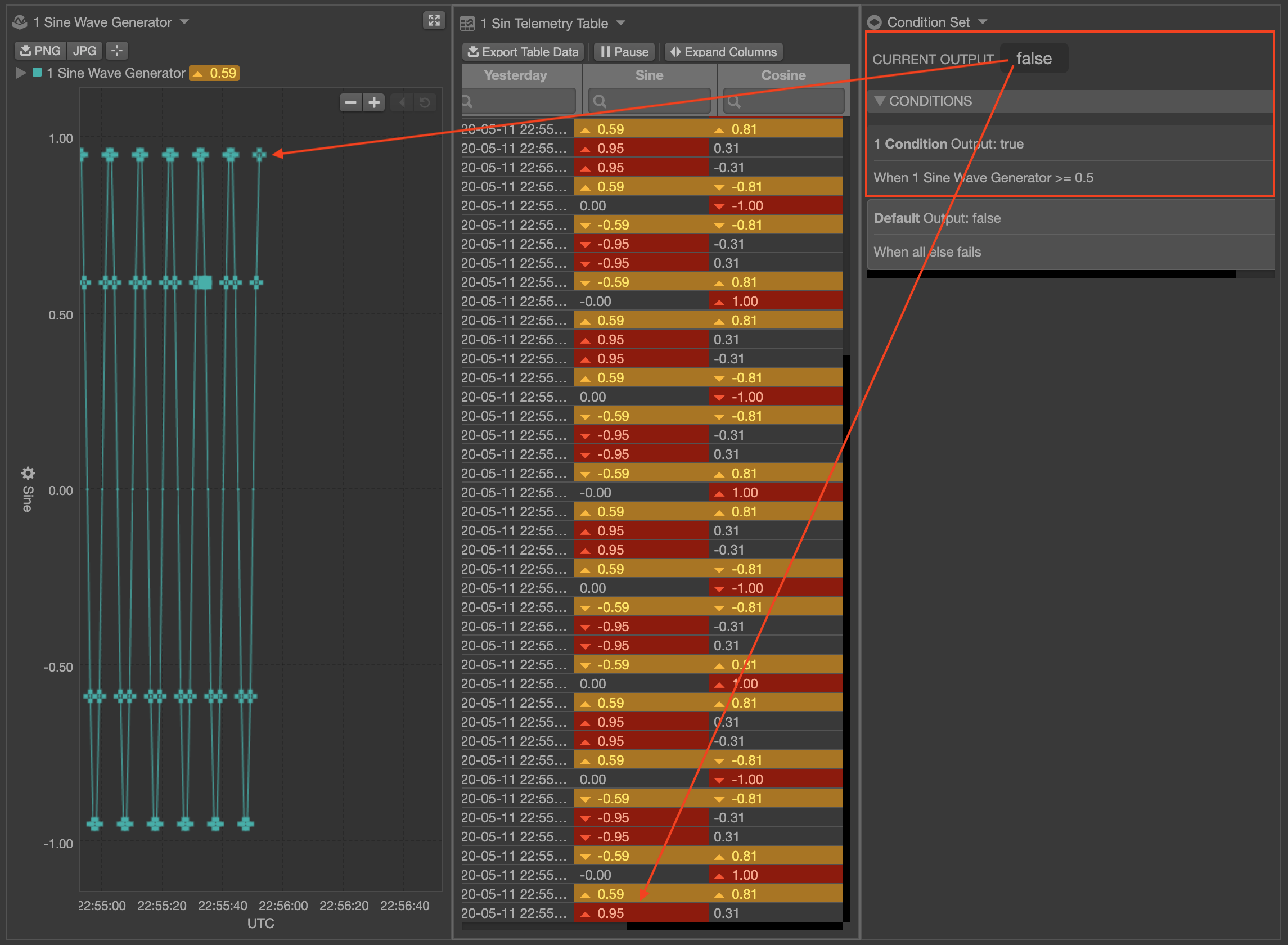The height and width of the screenshot is (945, 1288).
Task: Zoom out of the sine wave plot
Action: pos(350,102)
